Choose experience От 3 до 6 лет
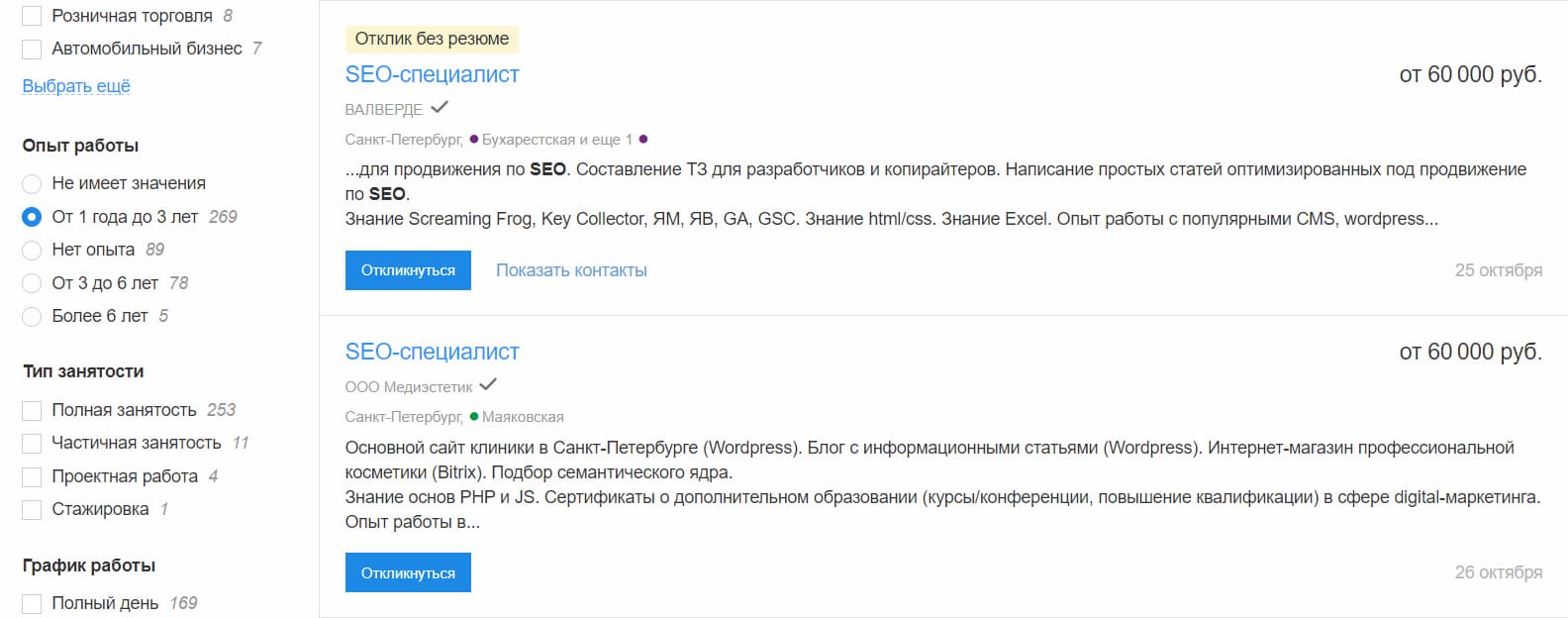 click(x=31, y=282)
